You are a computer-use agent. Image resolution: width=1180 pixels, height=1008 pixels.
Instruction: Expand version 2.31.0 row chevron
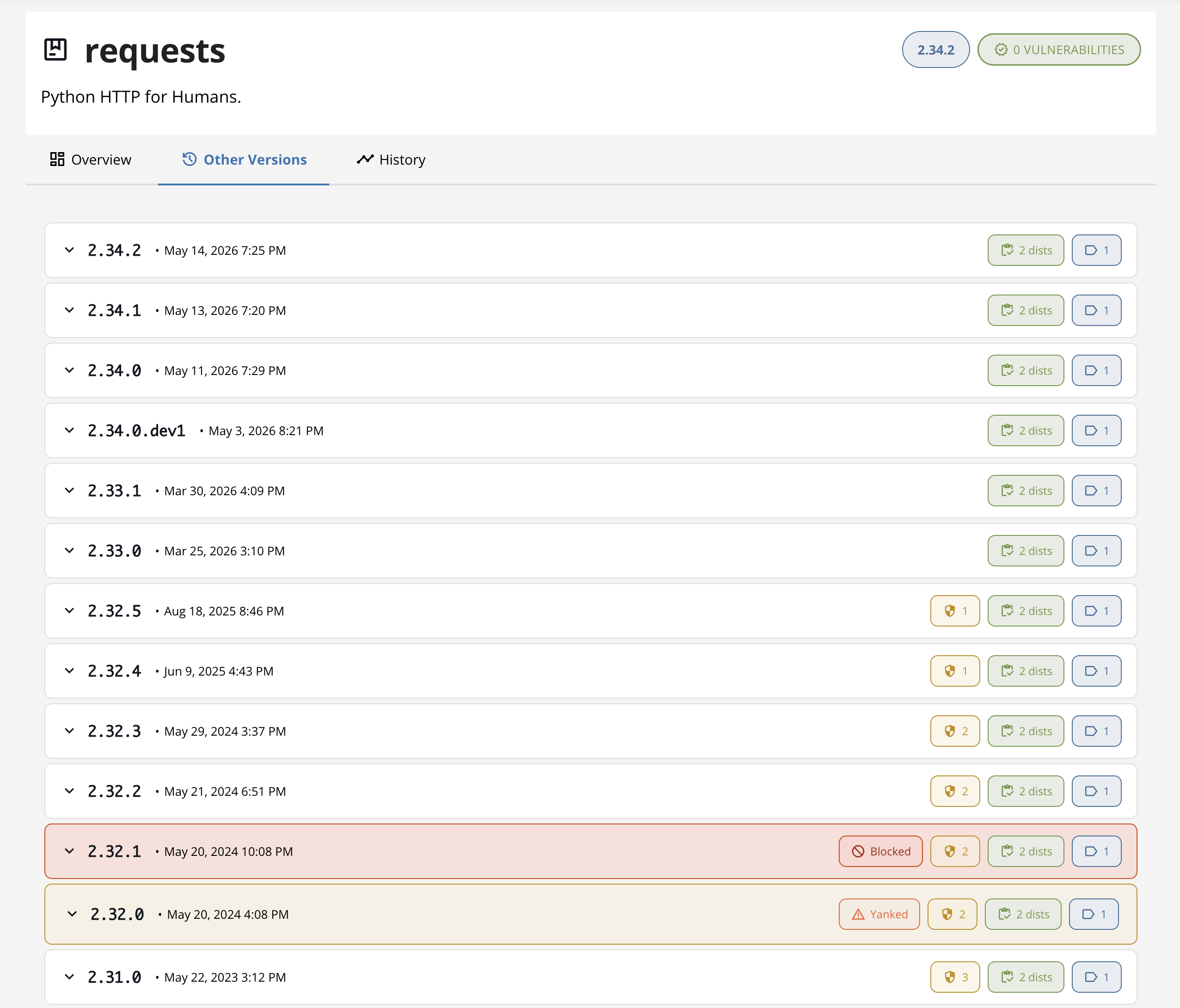tap(69, 977)
